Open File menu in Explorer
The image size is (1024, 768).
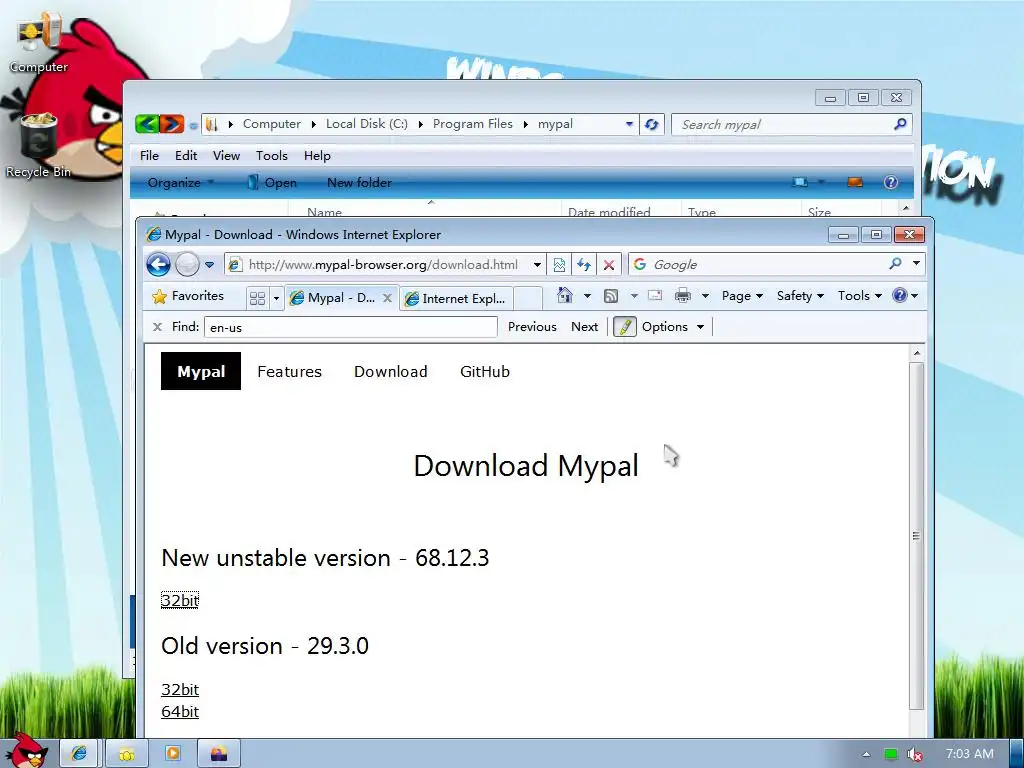pos(149,155)
